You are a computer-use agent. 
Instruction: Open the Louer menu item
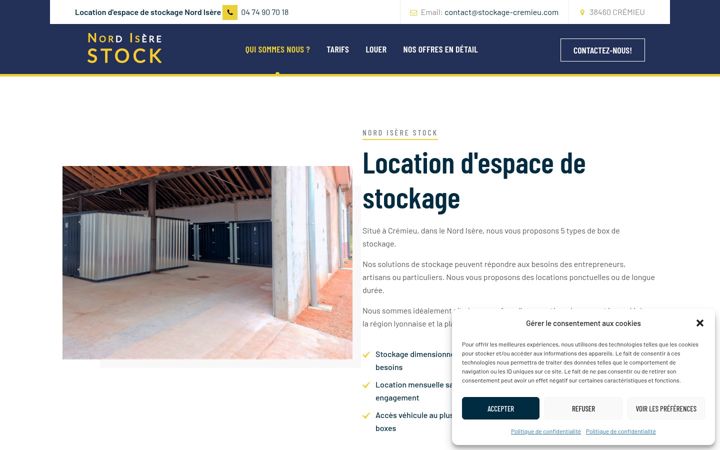click(376, 50)
